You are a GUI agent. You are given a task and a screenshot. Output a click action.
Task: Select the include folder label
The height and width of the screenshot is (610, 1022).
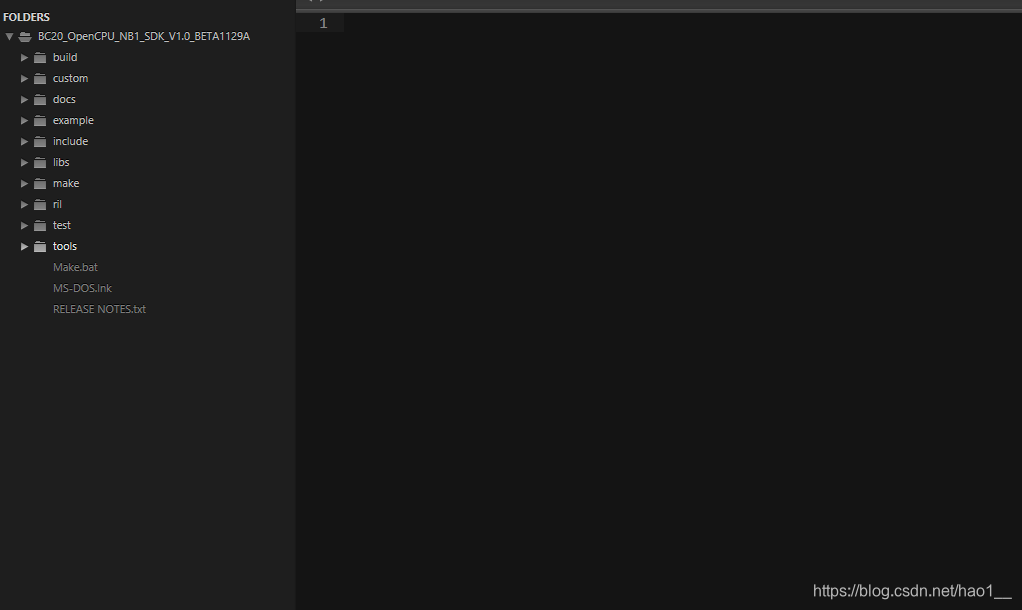(70, 141)
